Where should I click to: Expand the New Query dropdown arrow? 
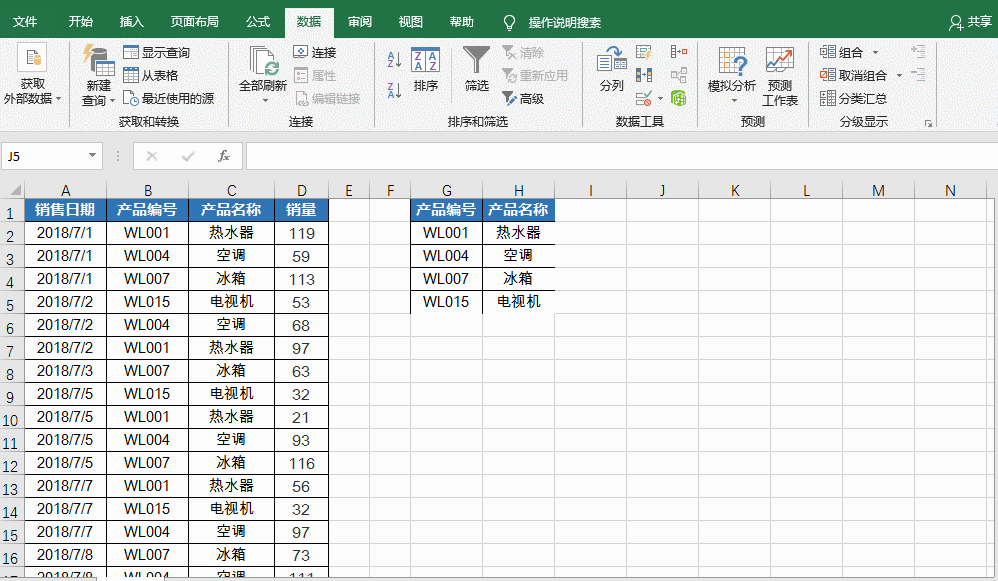click(112, 101)
